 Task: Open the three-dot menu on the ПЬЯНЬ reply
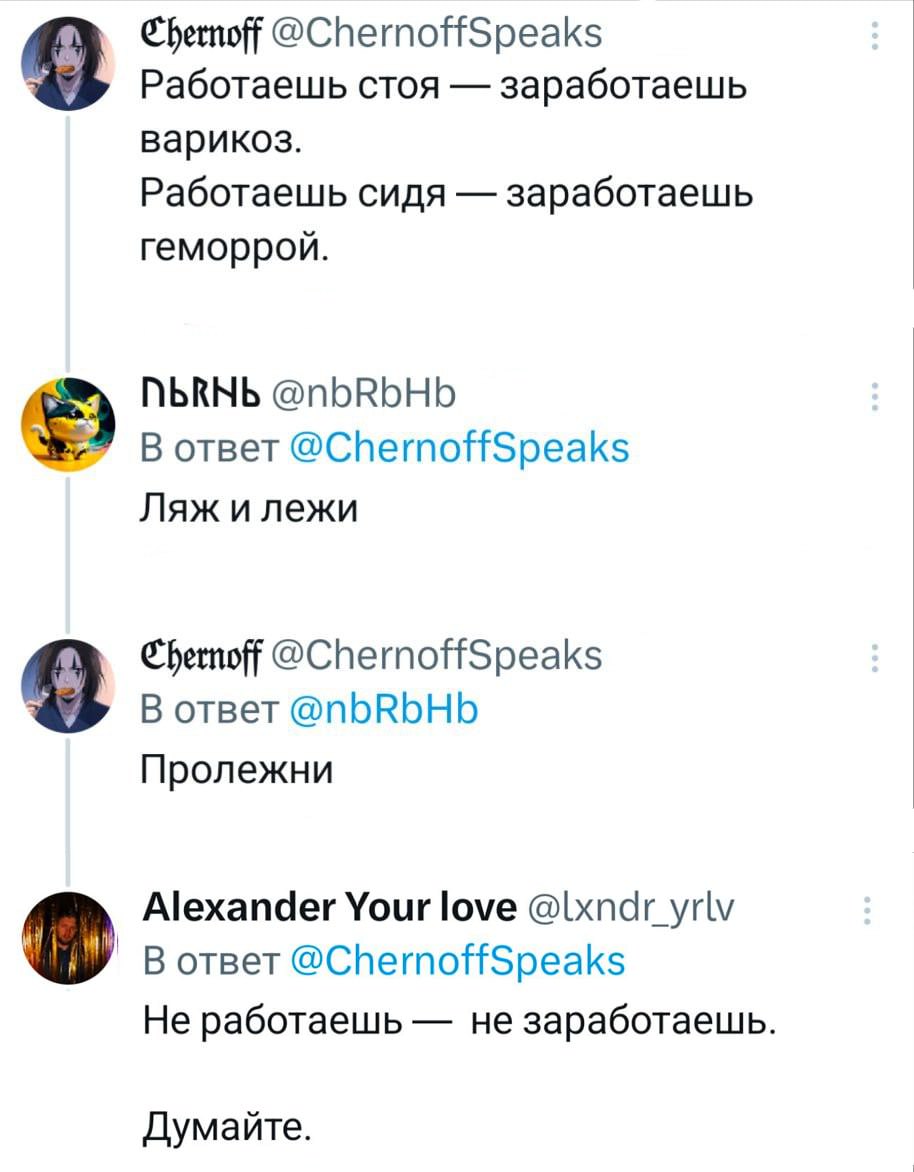[876, 397]
